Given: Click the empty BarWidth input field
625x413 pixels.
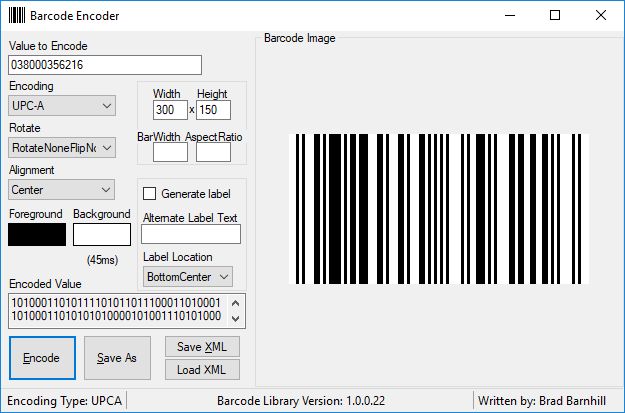Looking at the screenshot, I should 170,152.
